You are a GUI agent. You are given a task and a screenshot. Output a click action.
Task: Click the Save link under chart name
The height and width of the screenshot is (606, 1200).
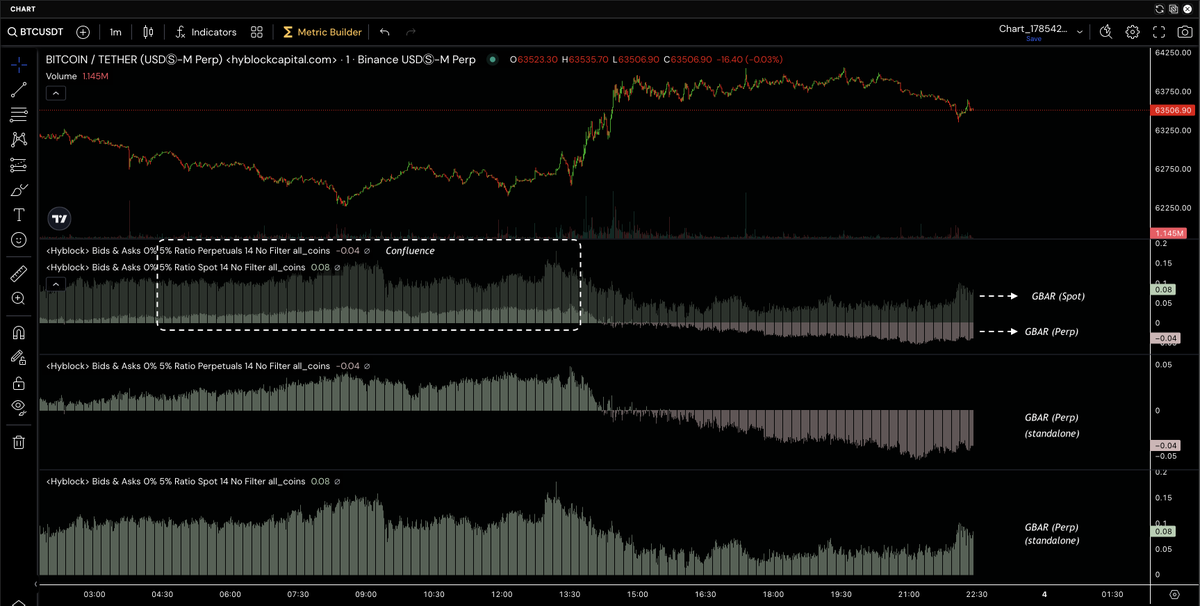[x=1034, y=39]
